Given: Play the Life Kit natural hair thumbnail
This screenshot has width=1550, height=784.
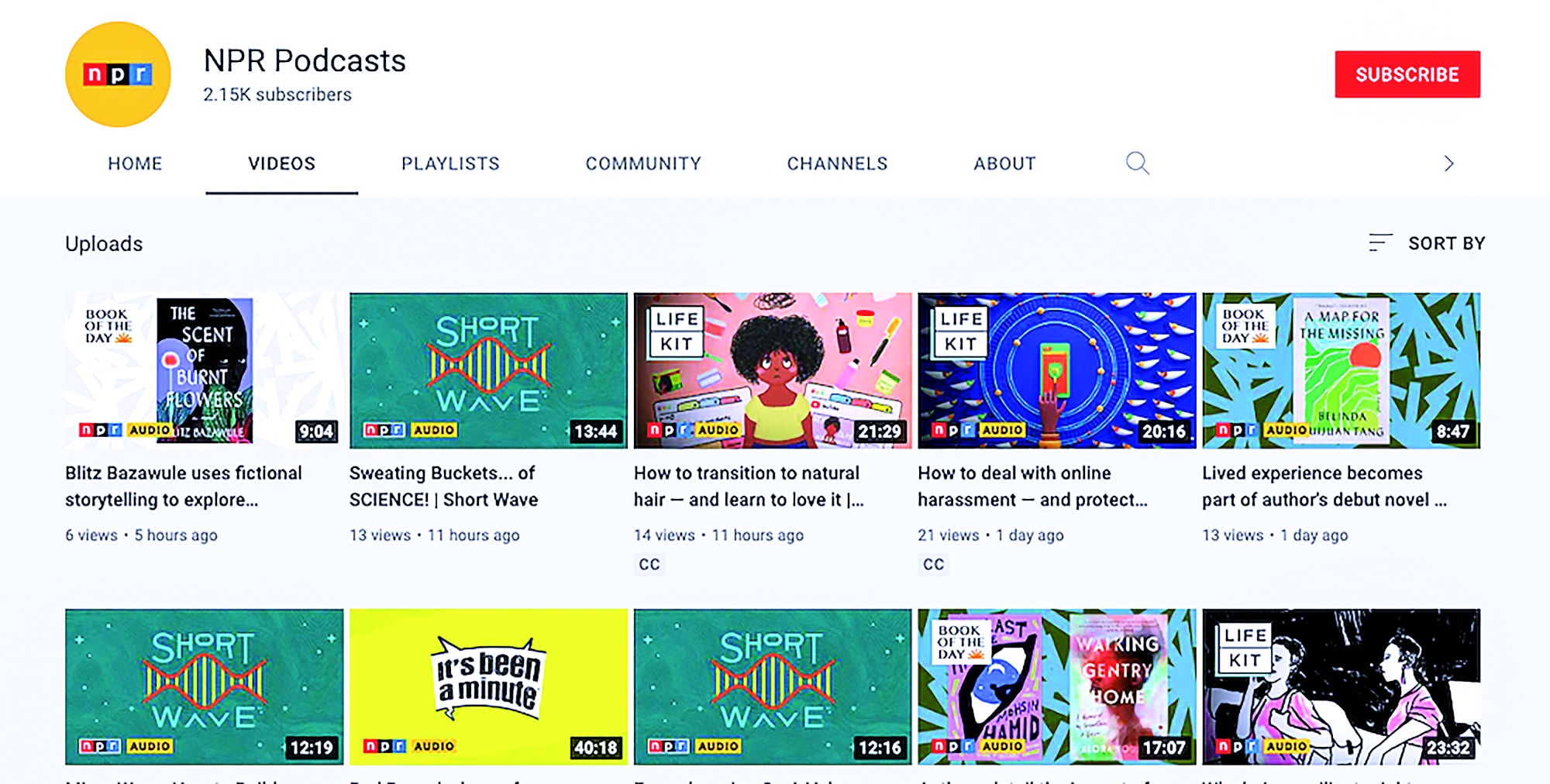Looking at the screenshot, I should (x=773, y=370).
